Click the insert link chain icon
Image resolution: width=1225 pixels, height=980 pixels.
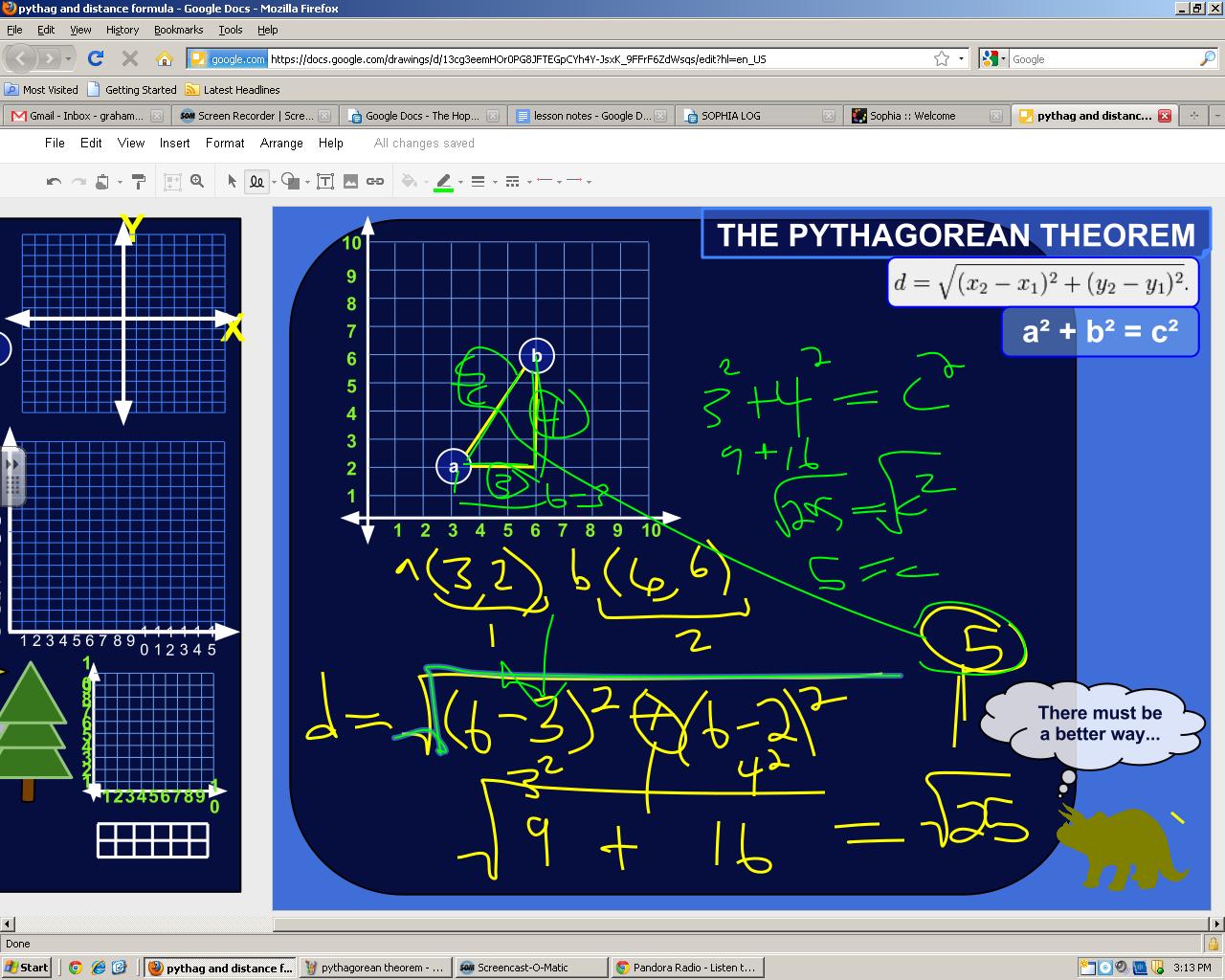pyautogui.click(x=375, y=181)
